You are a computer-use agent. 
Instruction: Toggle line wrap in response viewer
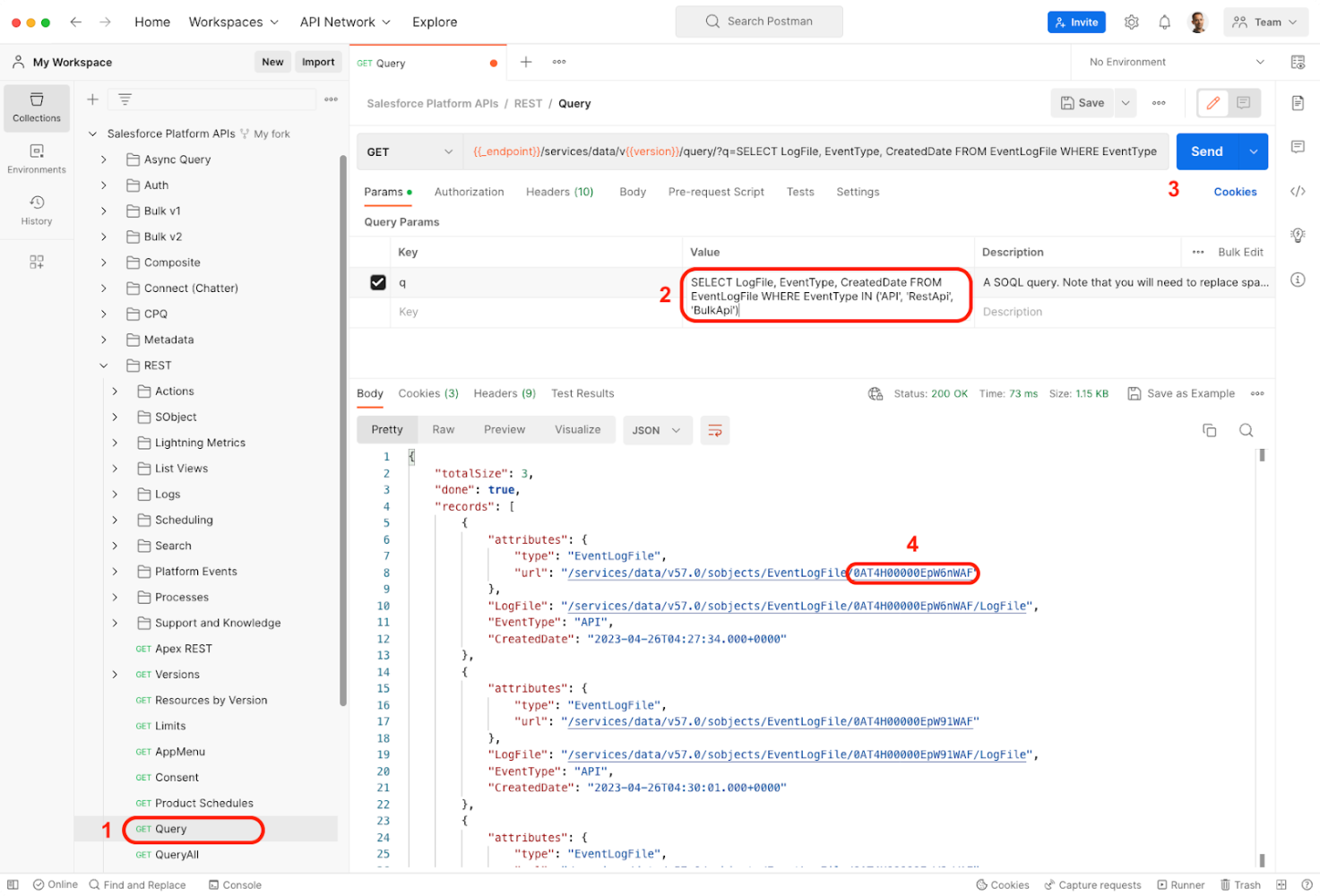click(715, 430)
